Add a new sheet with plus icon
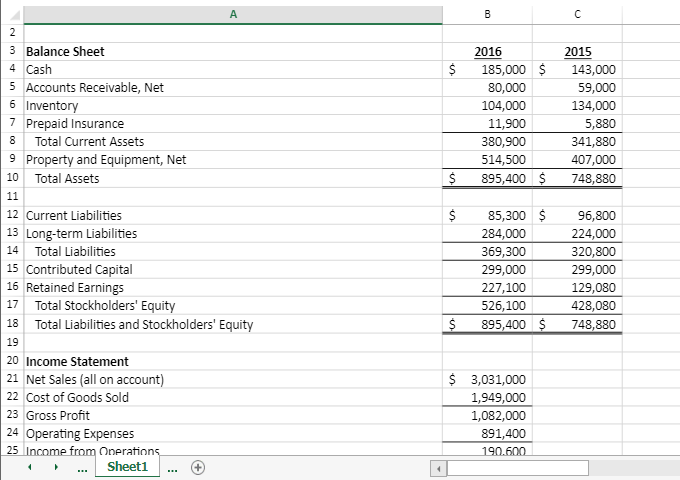Screen dimensions: 680x480 [x=198, y=467]
